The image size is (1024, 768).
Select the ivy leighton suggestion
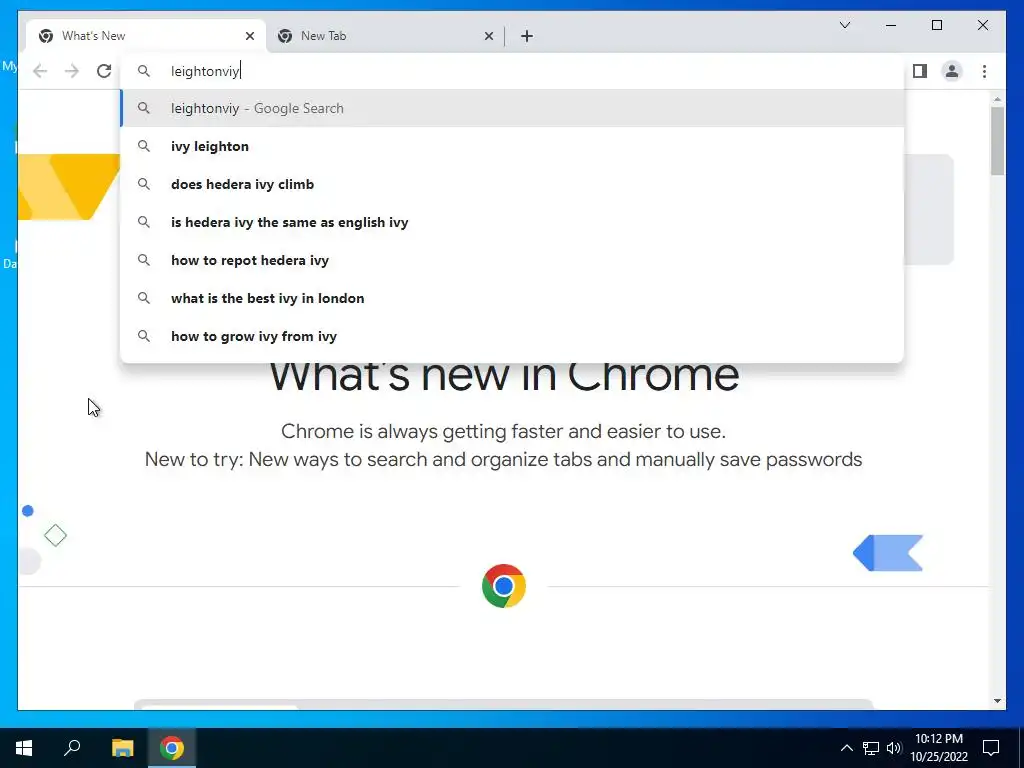[513, 146]
